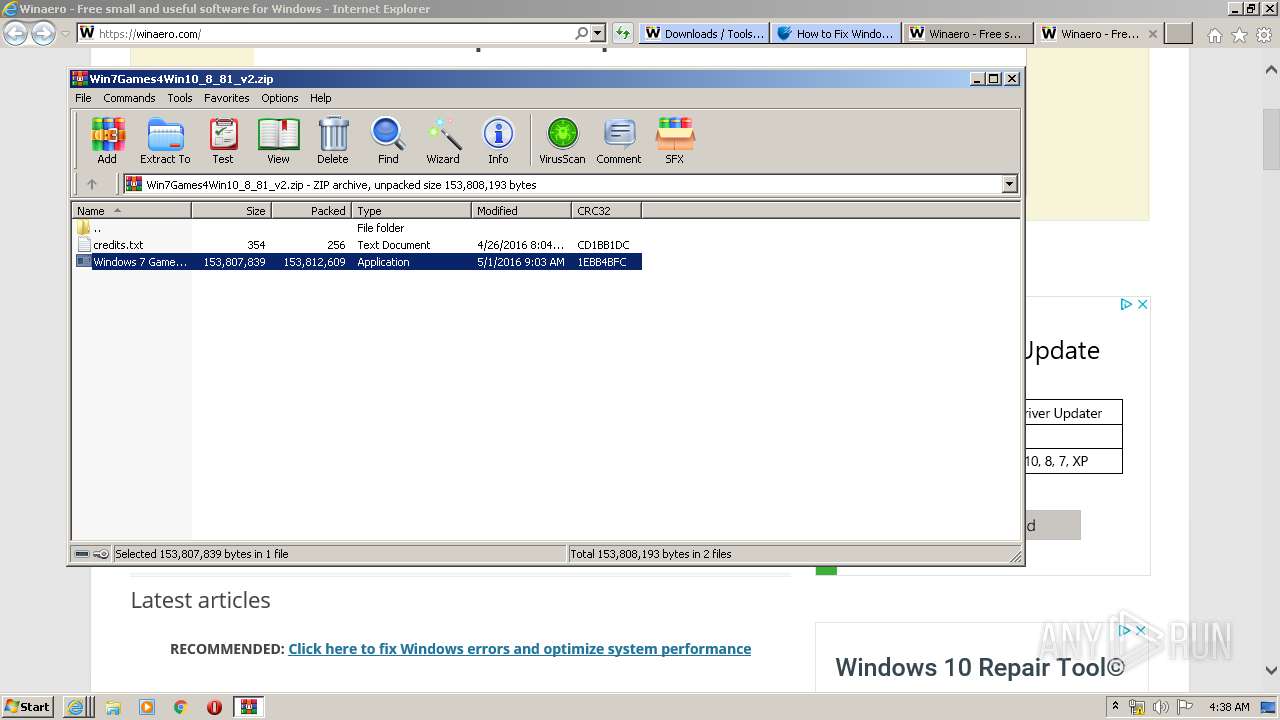Click the Delete trash can icon
The height and width of the screenshot is (720, 1280).
[333, 140]
